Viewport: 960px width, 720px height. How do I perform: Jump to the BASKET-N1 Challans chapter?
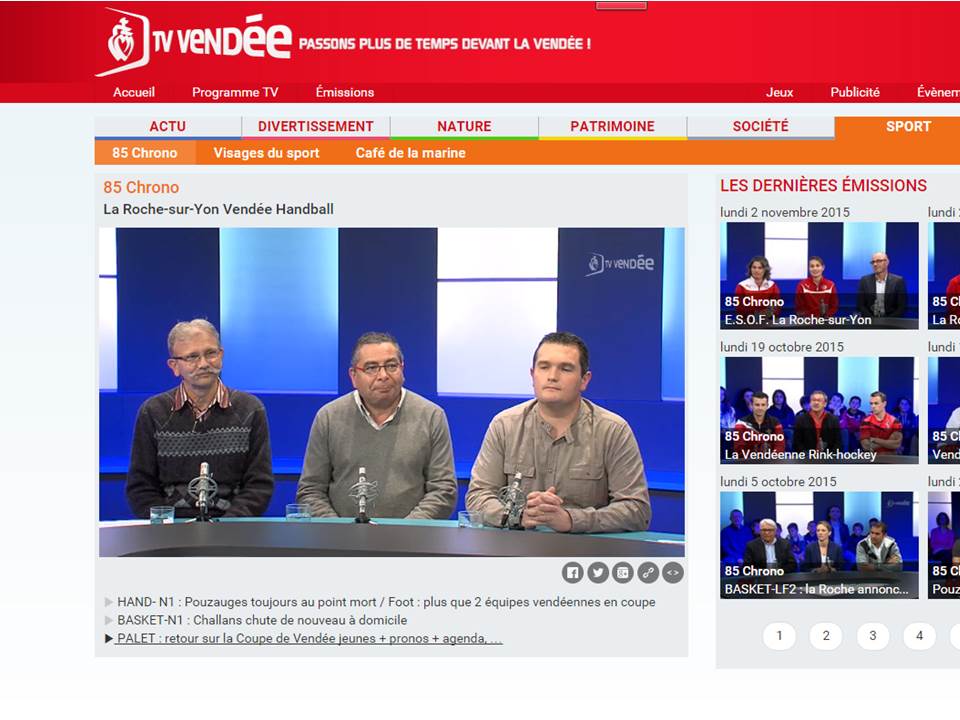pyautogui.click(x=262, y=620)
